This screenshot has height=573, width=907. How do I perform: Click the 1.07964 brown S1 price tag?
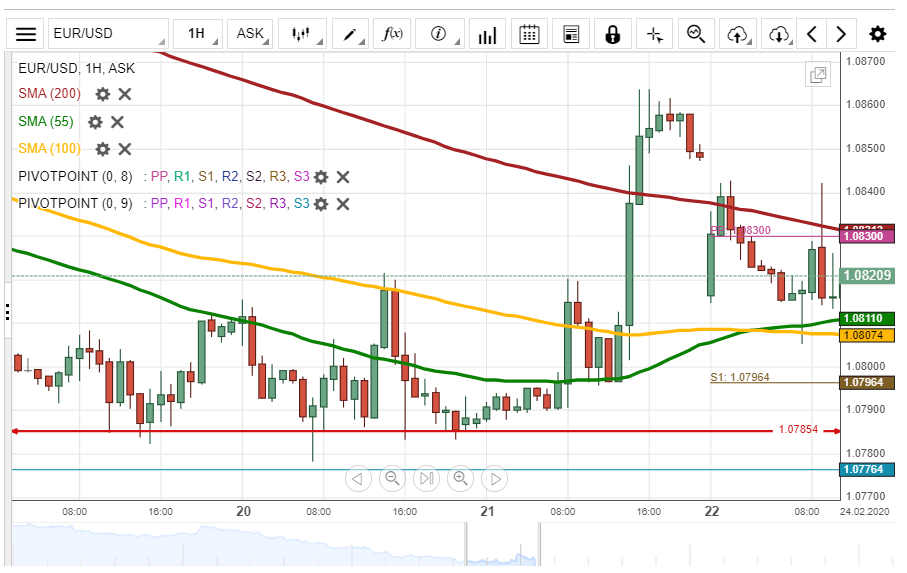867,382
